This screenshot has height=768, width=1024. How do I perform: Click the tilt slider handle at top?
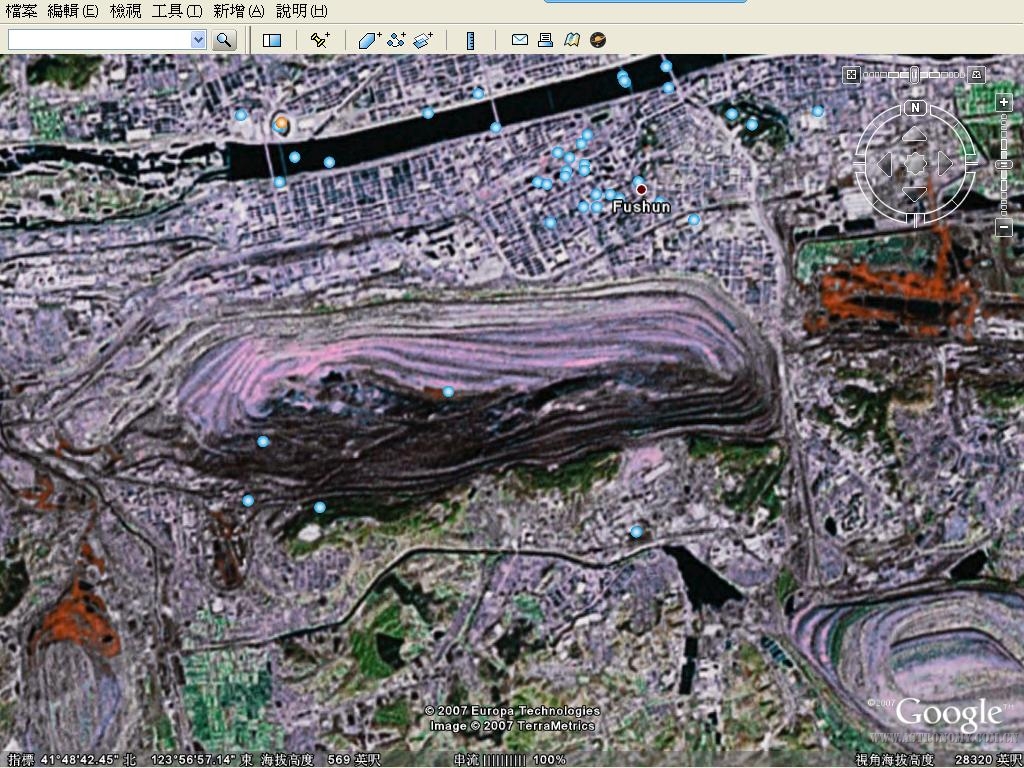click(914, 74)
